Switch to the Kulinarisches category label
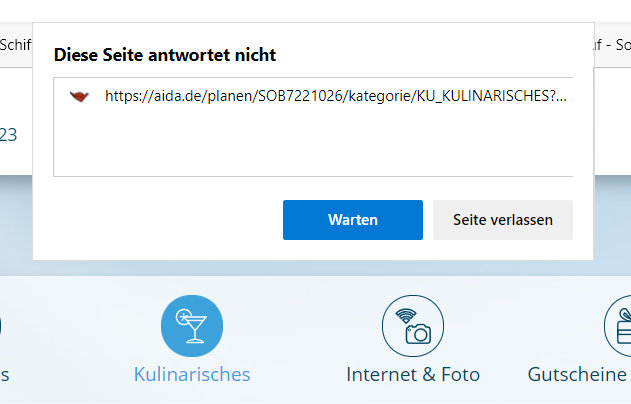 (192, 375)
